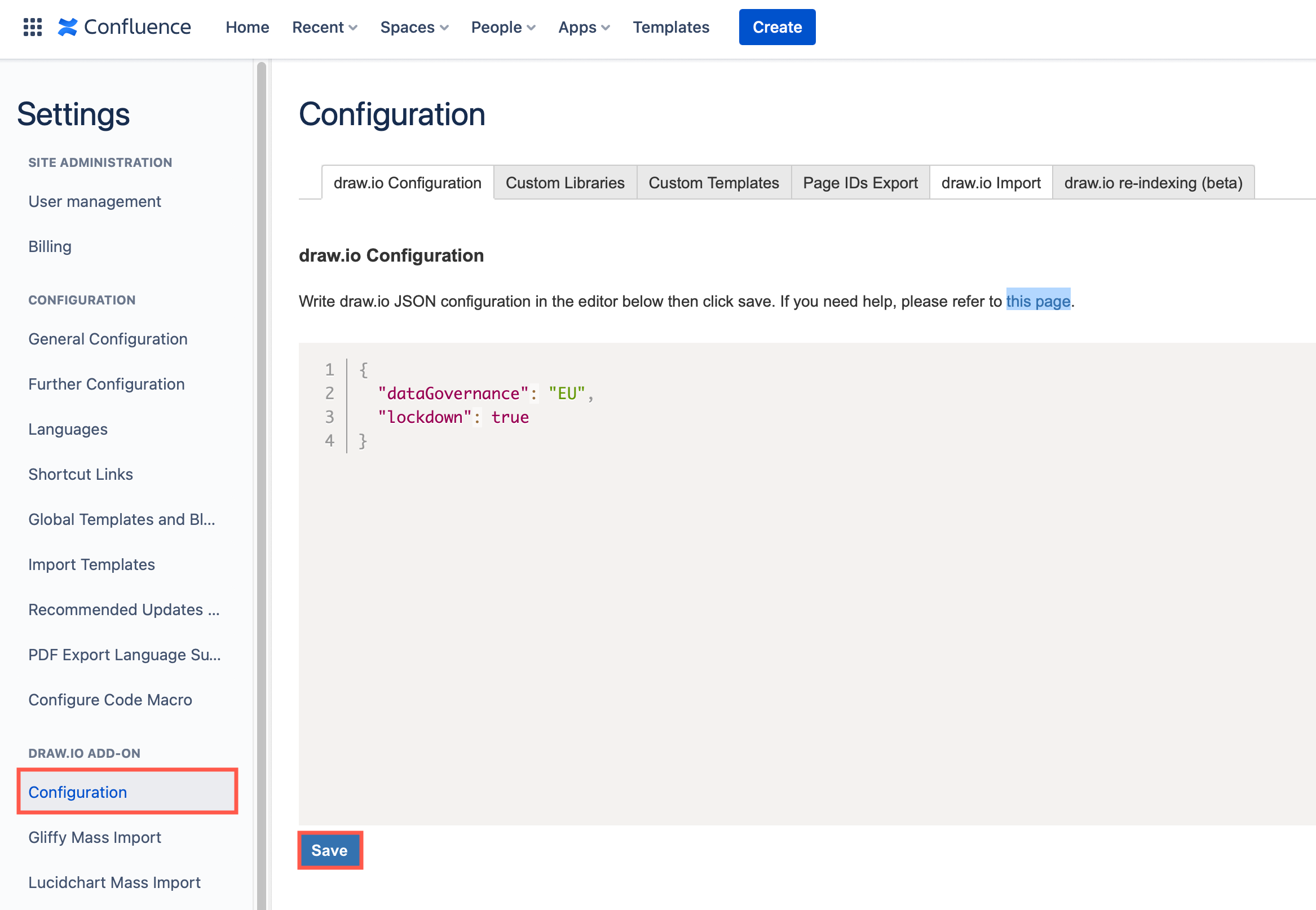Viewport: 1316px width, 910px height.
Task: Open User management settings
Action: [94, 201]
